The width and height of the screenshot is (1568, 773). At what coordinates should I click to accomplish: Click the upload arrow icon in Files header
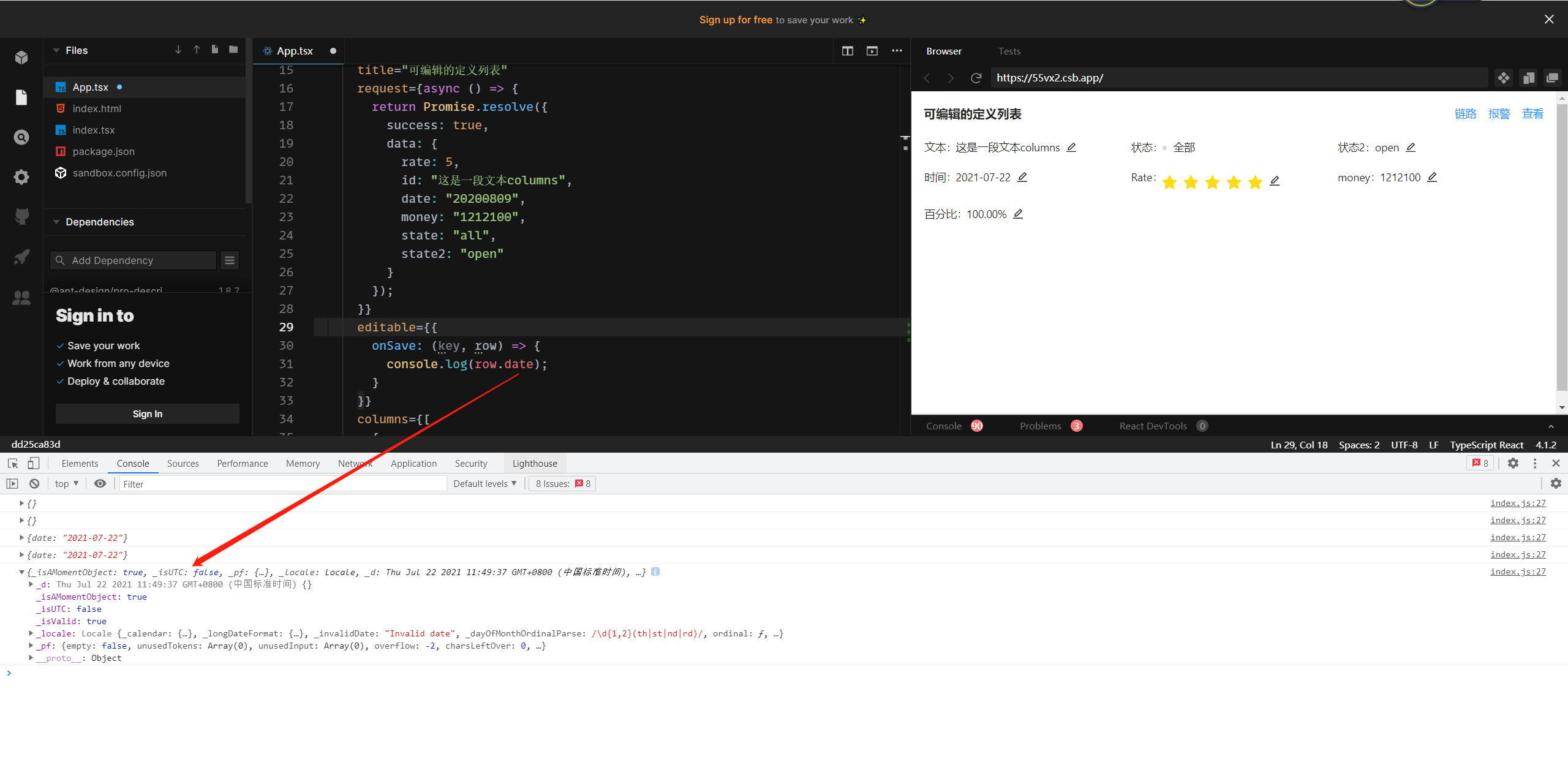pos(197,50)
